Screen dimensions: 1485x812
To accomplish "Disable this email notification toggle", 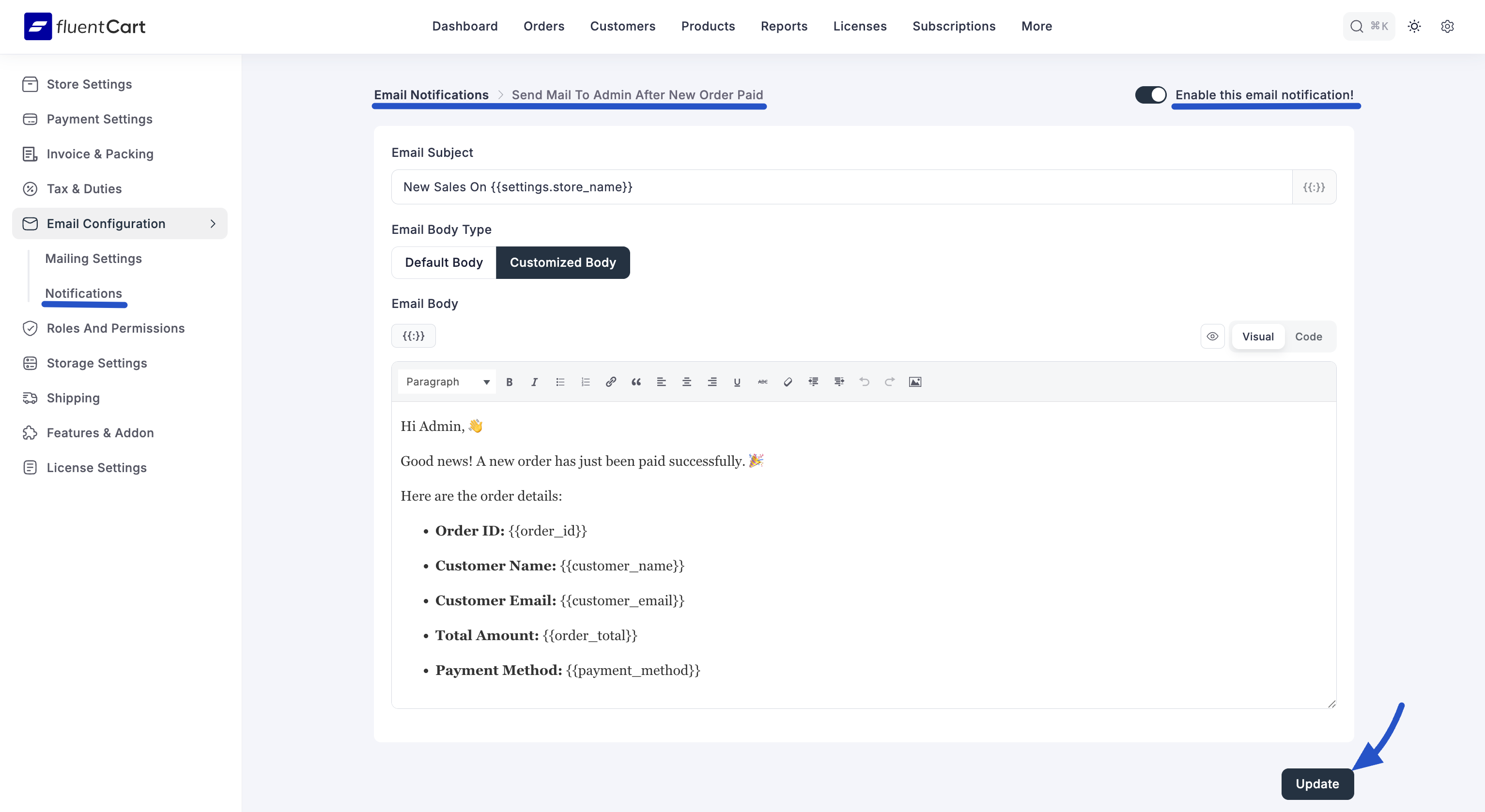I will click(1151, 94).
